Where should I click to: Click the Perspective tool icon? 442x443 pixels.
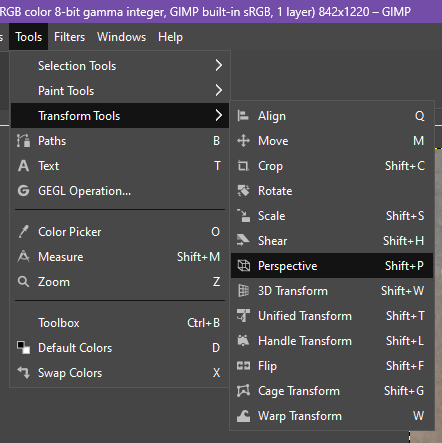[243, 266]
